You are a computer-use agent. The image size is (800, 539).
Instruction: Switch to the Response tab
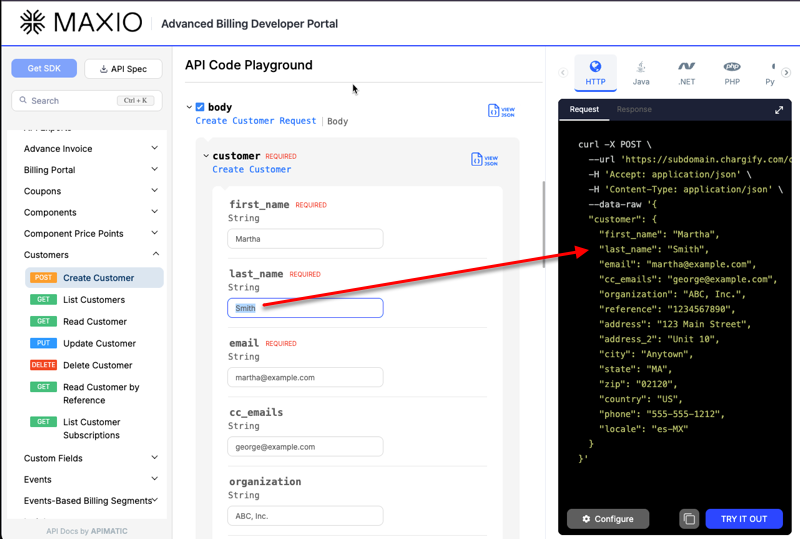coord(634,109)
